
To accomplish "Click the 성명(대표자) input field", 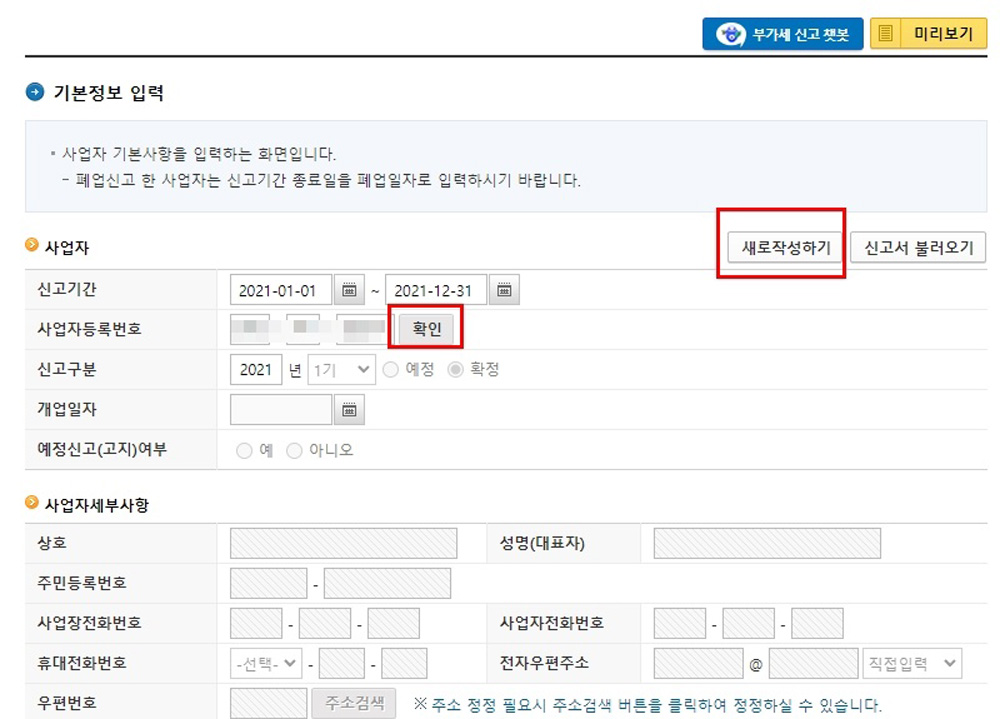I will [767, 544].
